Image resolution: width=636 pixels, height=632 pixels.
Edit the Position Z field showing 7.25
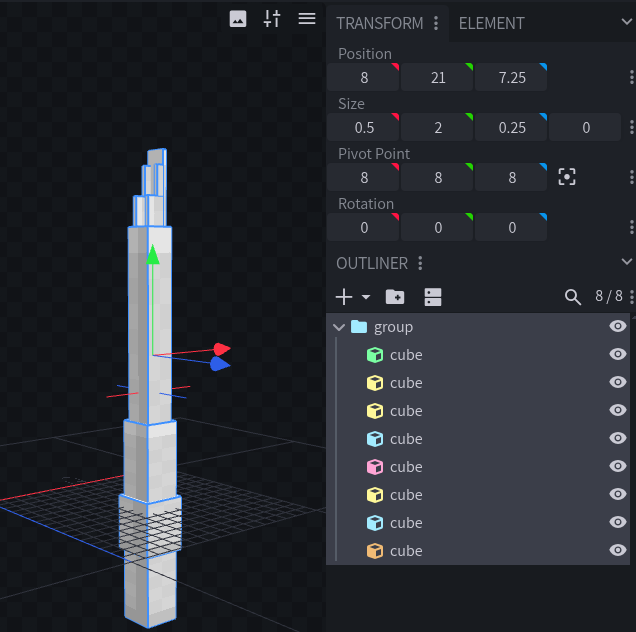coord(511,77)
